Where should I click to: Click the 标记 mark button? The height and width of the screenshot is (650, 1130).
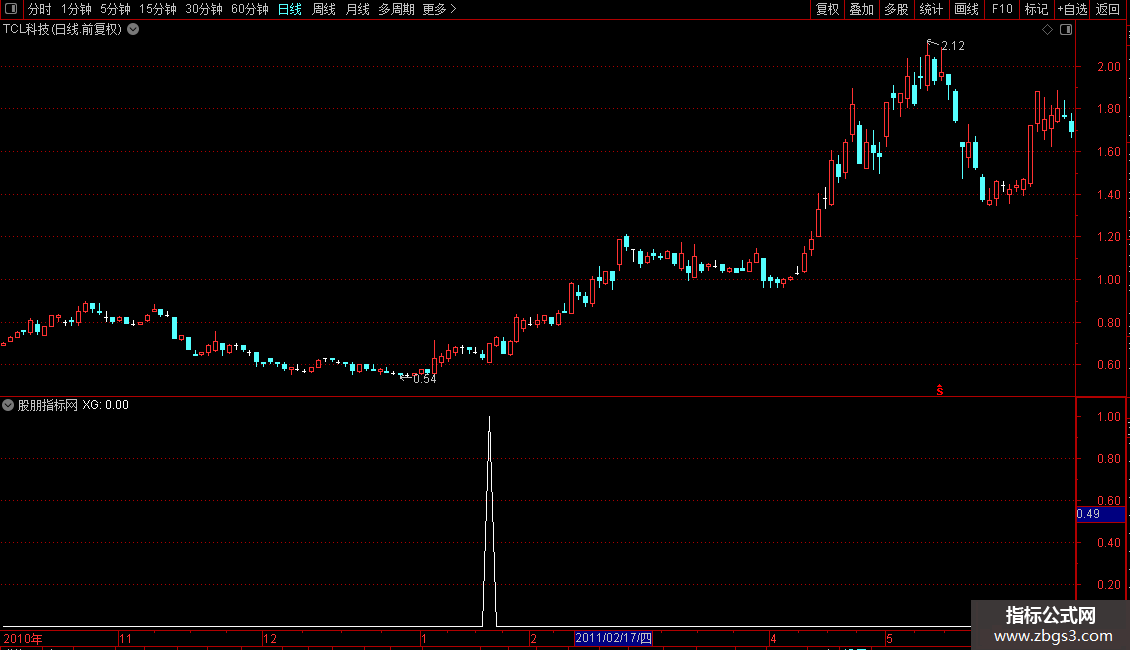coord(1036,9)
